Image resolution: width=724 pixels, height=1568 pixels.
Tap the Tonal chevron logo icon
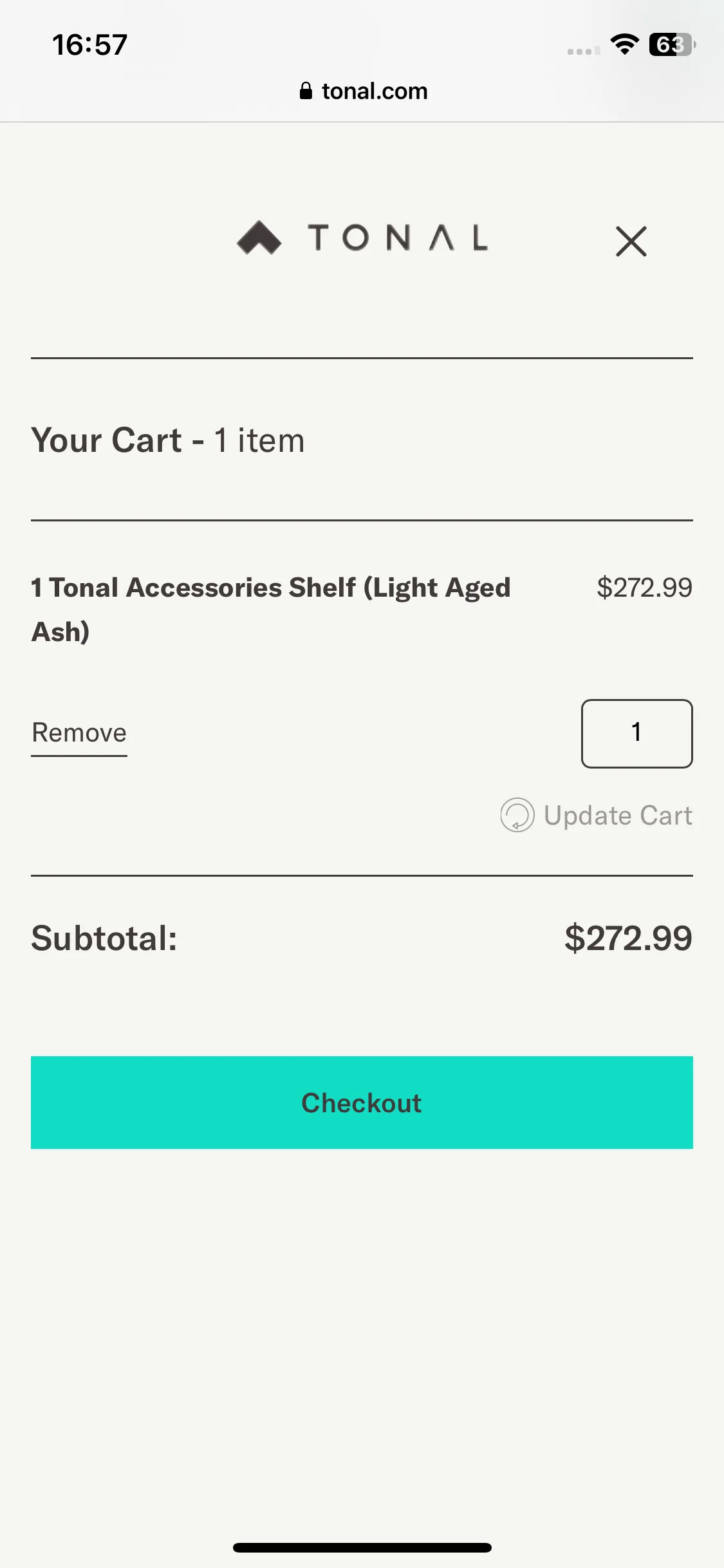259,238
